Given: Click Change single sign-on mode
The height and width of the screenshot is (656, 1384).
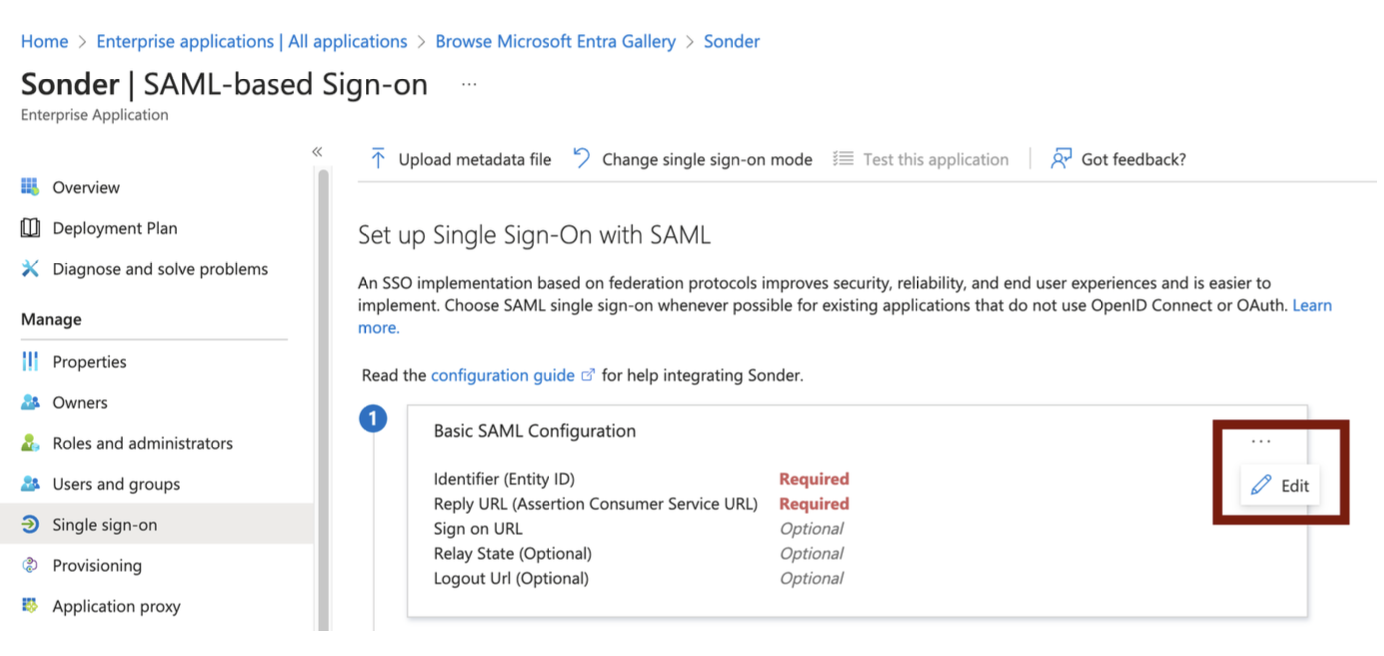Looking at the screenshot, I should pyautogui.click(x=693, y=159).
